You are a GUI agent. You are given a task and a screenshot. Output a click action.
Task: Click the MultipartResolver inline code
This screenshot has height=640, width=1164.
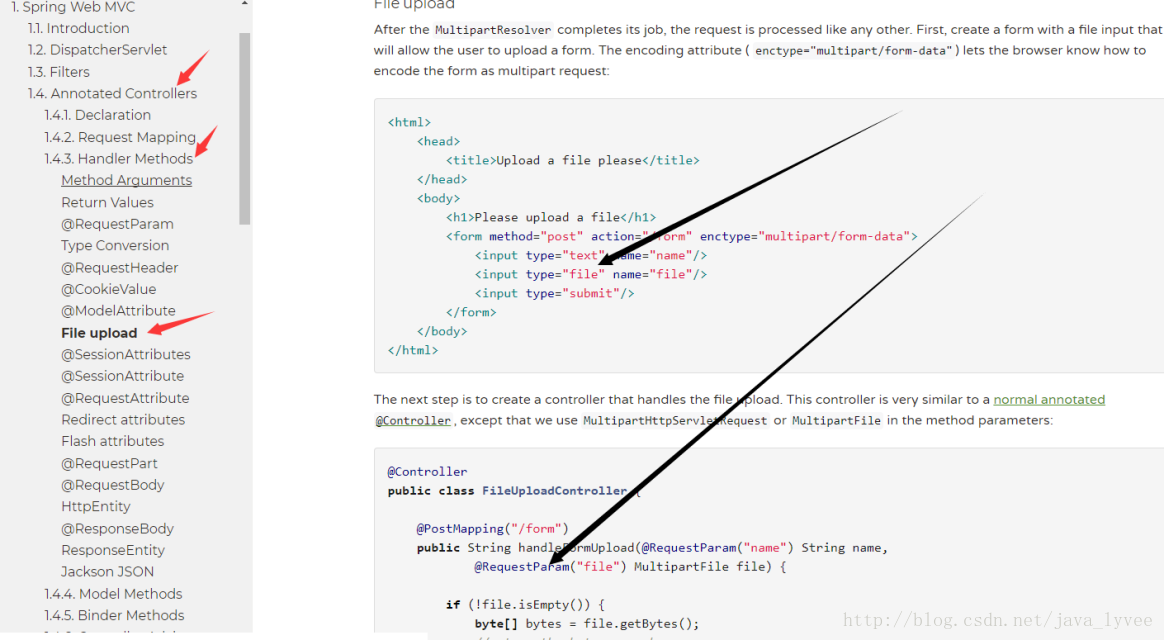(493, 30)
